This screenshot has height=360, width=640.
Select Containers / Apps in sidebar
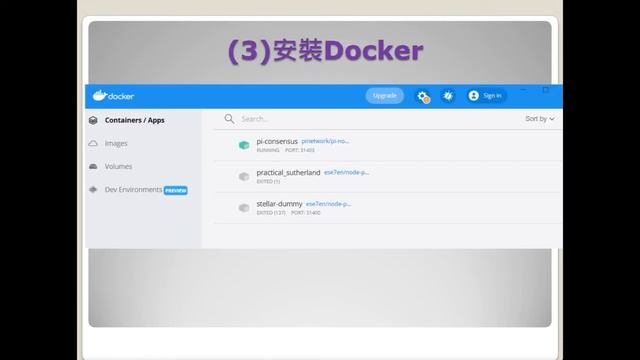135,120
